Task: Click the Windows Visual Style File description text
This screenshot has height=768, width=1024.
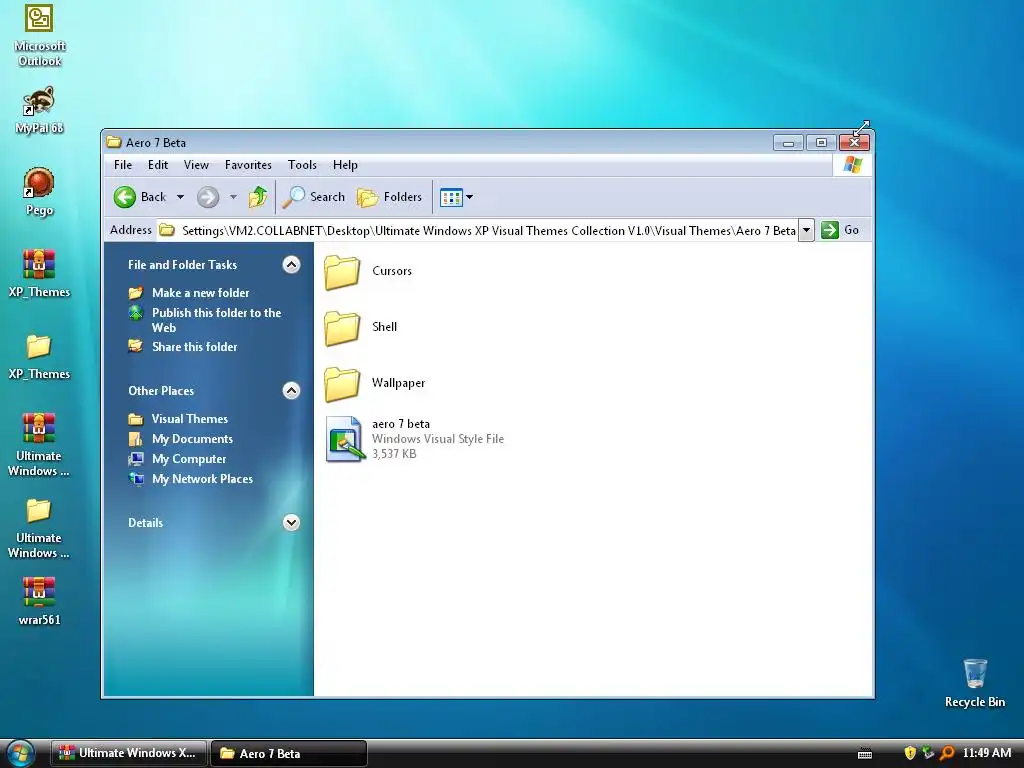Action: pos(438,439)
